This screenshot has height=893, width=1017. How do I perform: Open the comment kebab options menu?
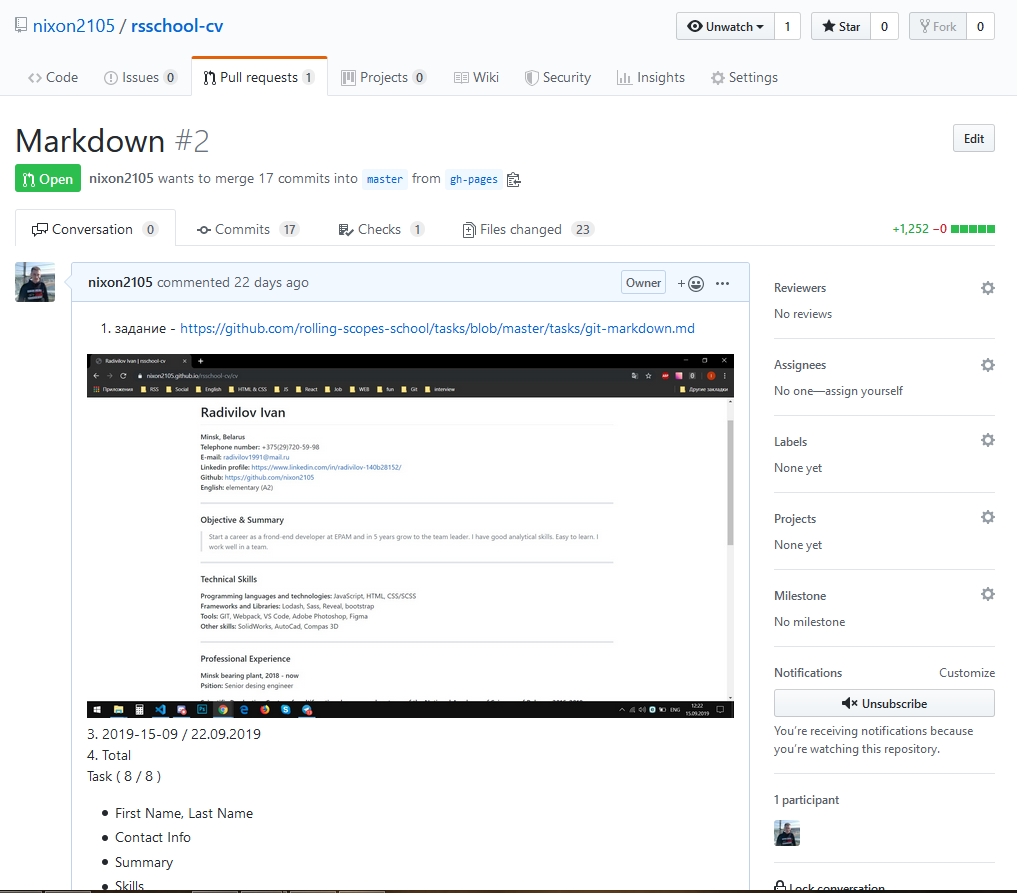[x=722, y=282]
